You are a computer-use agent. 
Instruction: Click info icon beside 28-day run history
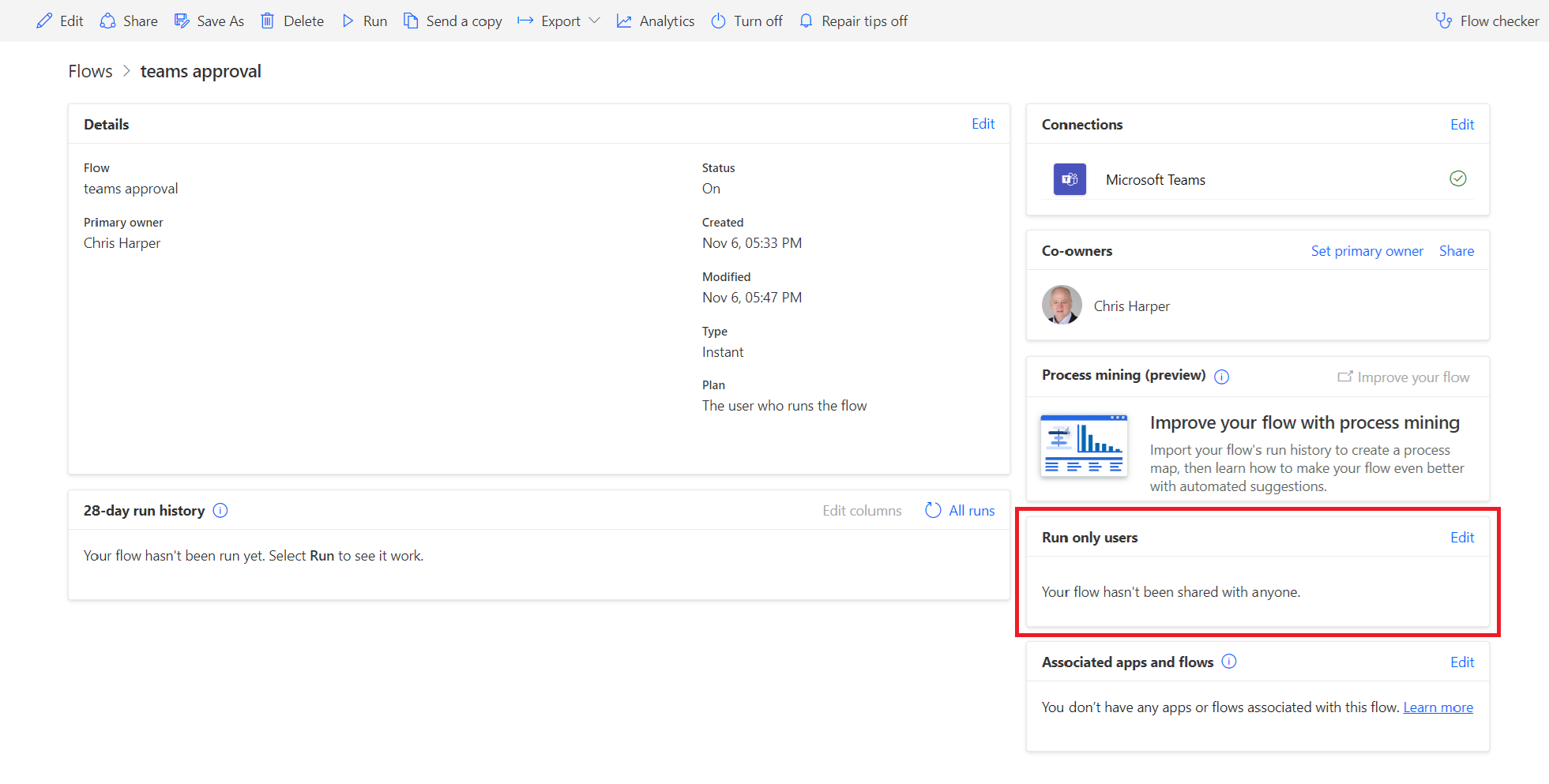pos(221,511)
